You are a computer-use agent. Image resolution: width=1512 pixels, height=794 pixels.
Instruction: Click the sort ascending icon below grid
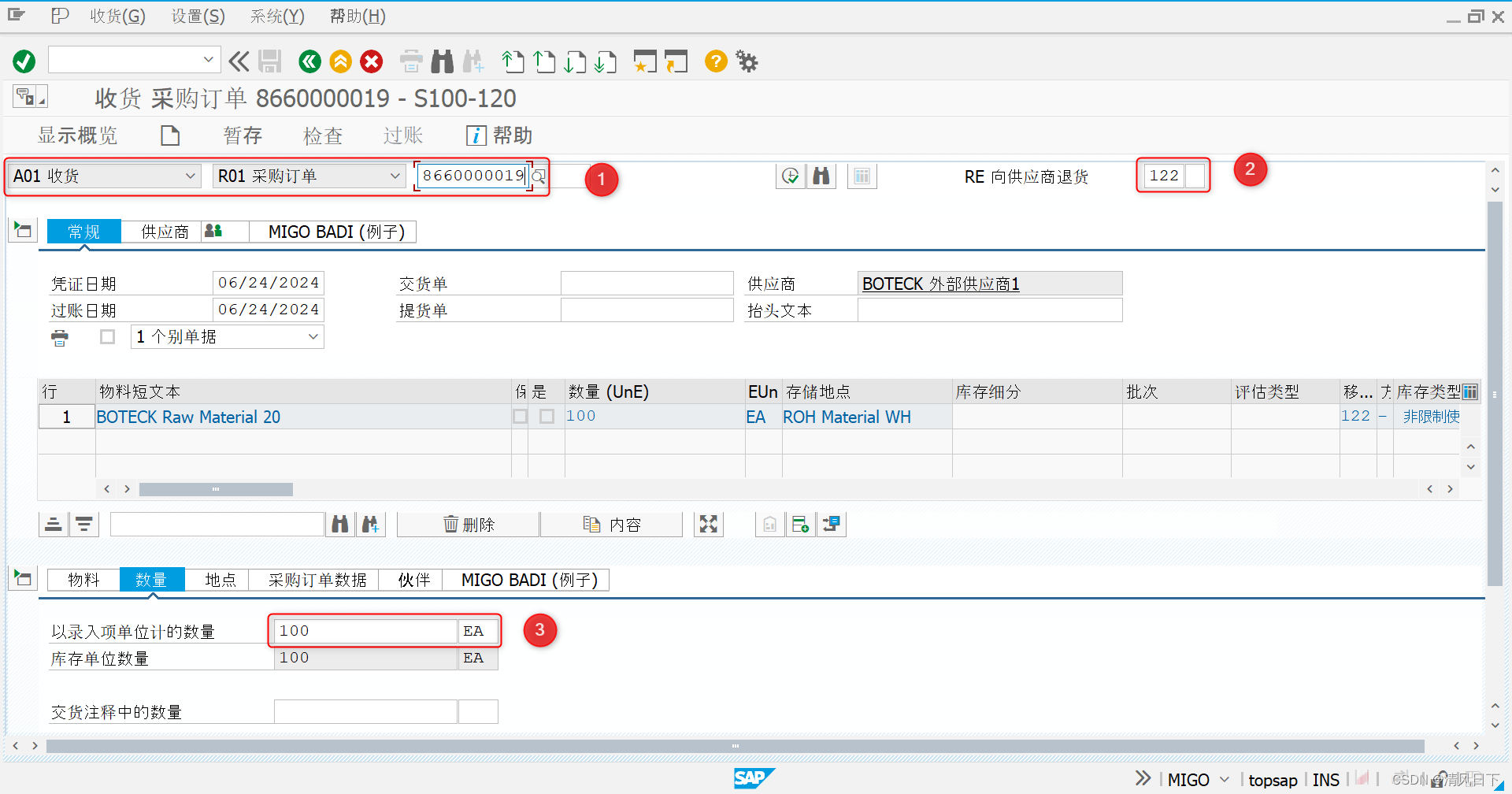tap(54, 525)
